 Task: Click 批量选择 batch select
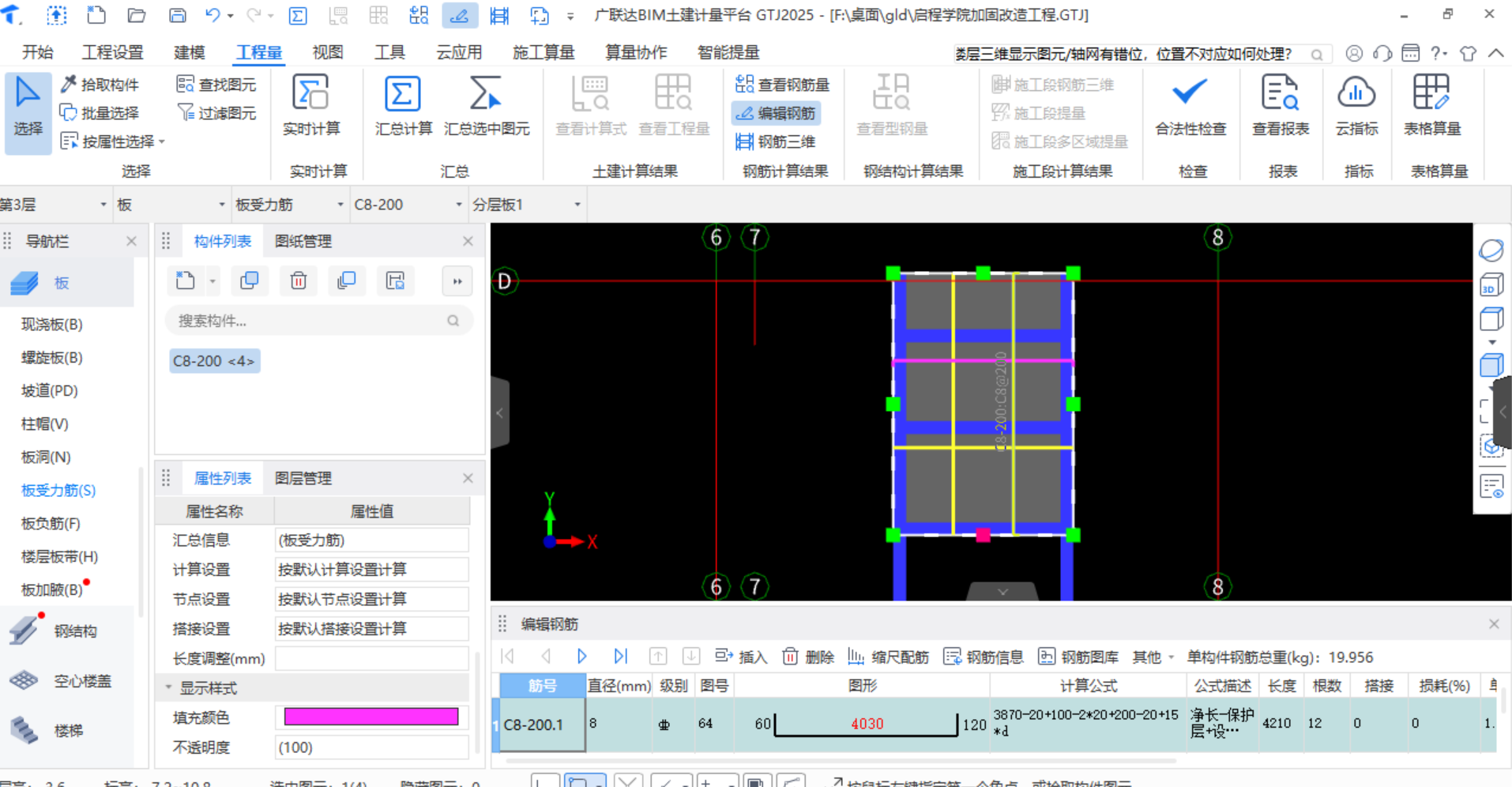(100, 113)
